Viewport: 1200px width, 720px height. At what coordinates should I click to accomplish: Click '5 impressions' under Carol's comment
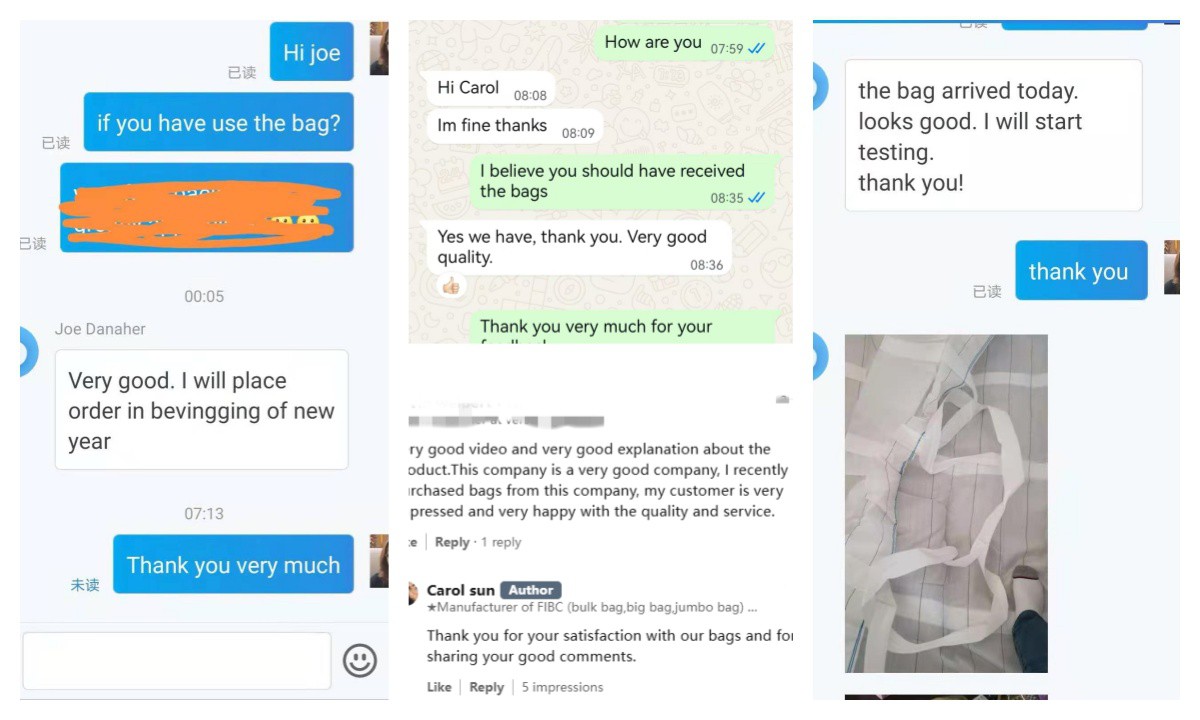tap(562, 687)
